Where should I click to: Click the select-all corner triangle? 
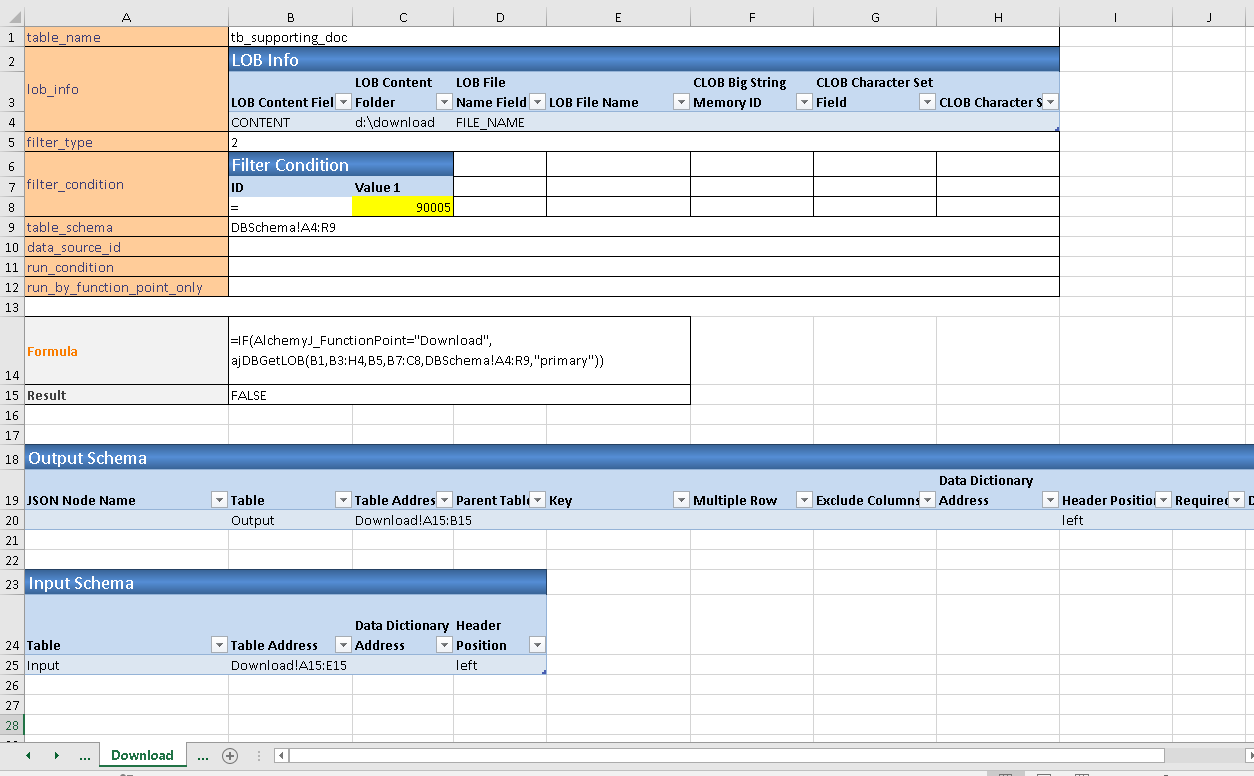coord(12,17)
